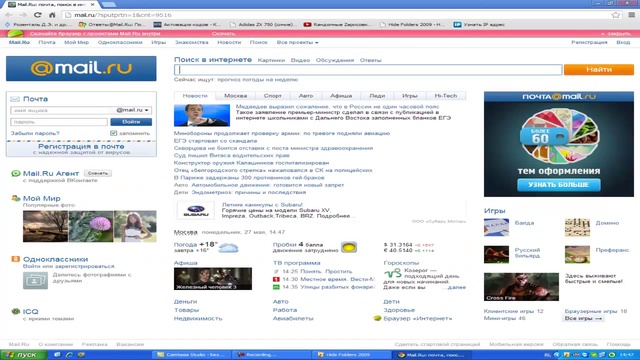Open the Домино game icon

click(x=577, y=227)
